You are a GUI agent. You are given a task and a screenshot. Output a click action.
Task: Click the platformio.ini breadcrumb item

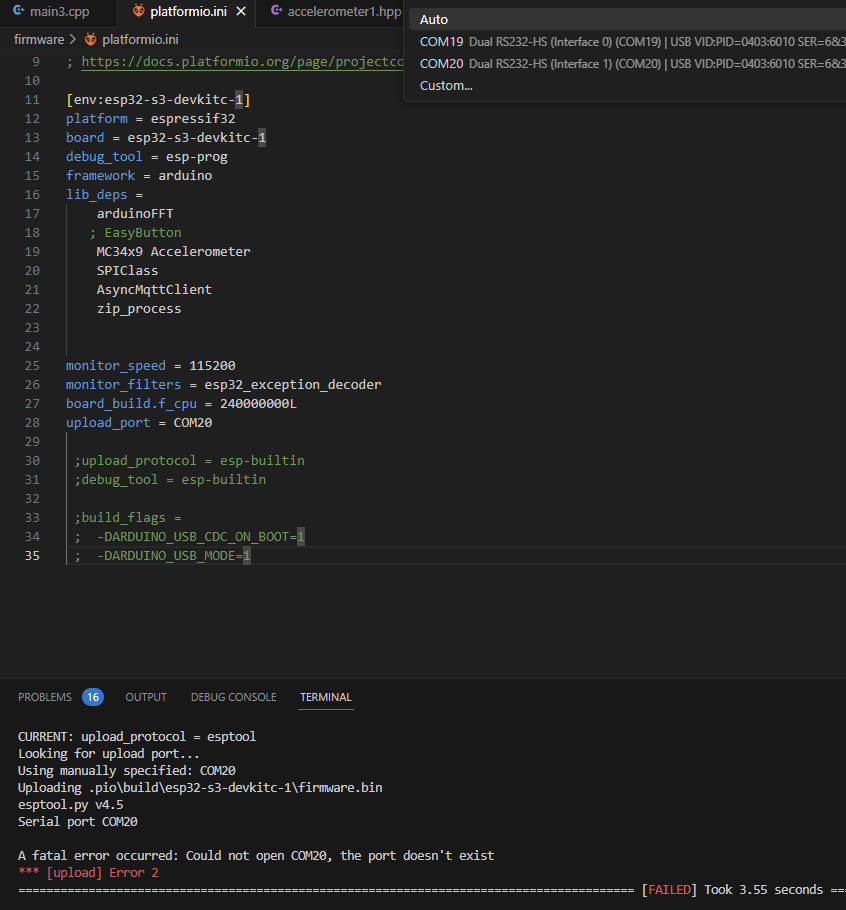(x=140, y=39)
